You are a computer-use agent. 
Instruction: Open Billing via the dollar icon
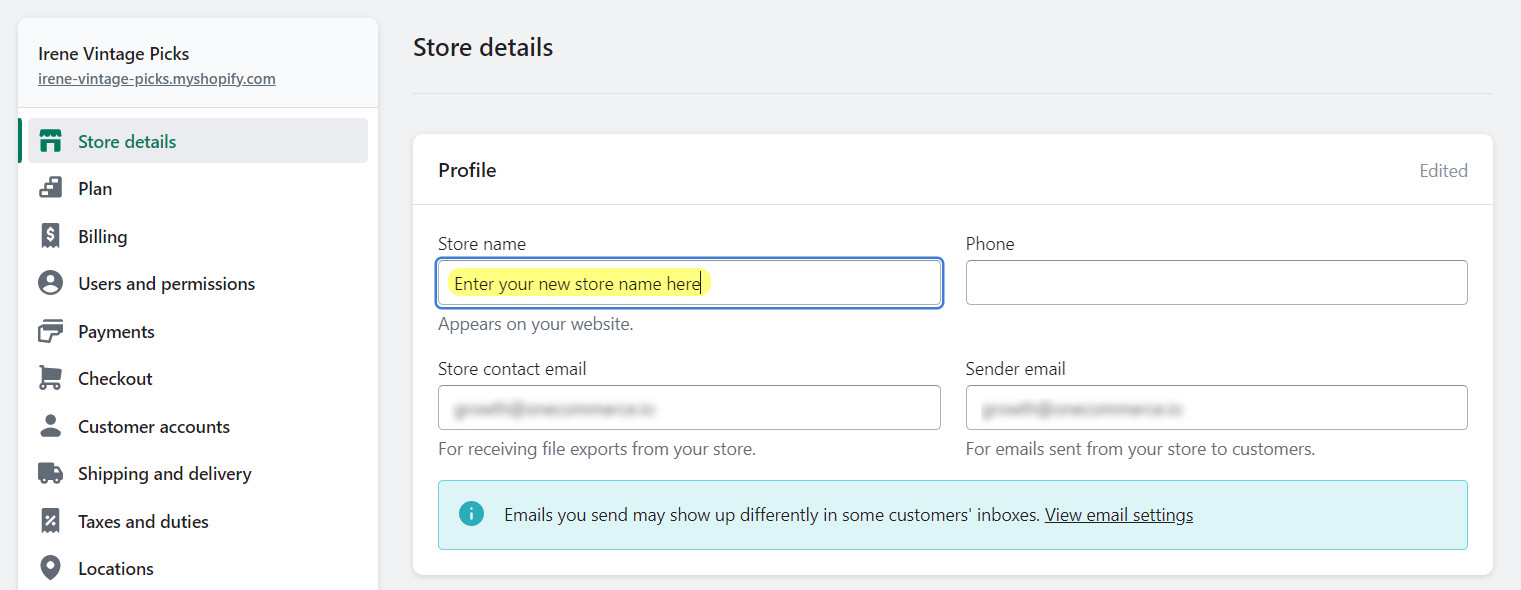[49, 235]
